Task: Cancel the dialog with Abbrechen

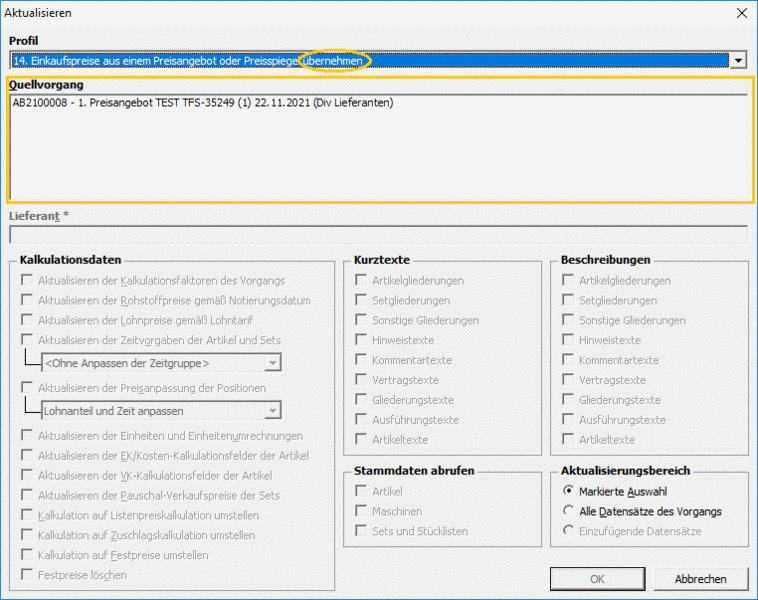Action: coord(700,579)
